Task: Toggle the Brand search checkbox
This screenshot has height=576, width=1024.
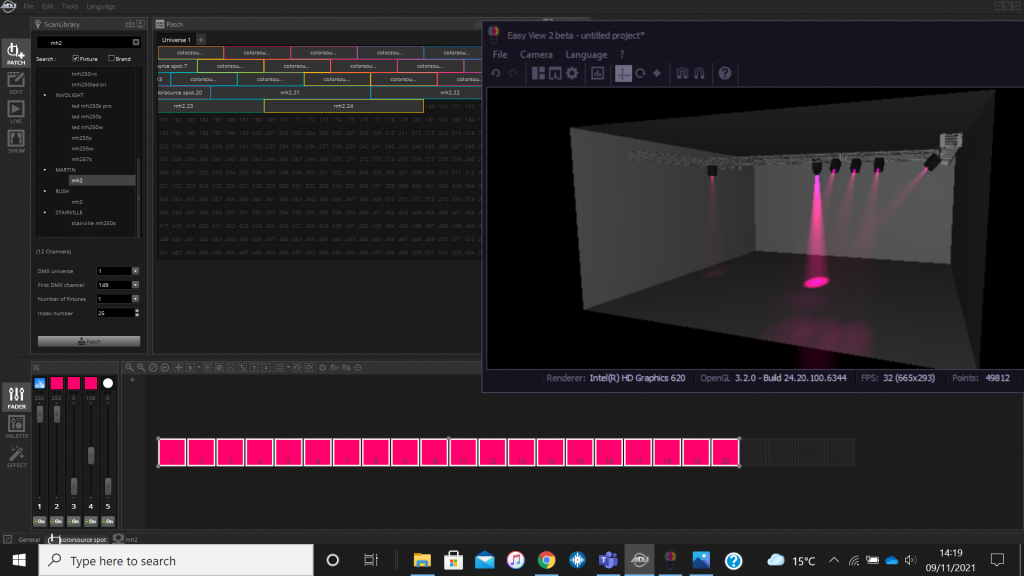Action: click(111, 58)
